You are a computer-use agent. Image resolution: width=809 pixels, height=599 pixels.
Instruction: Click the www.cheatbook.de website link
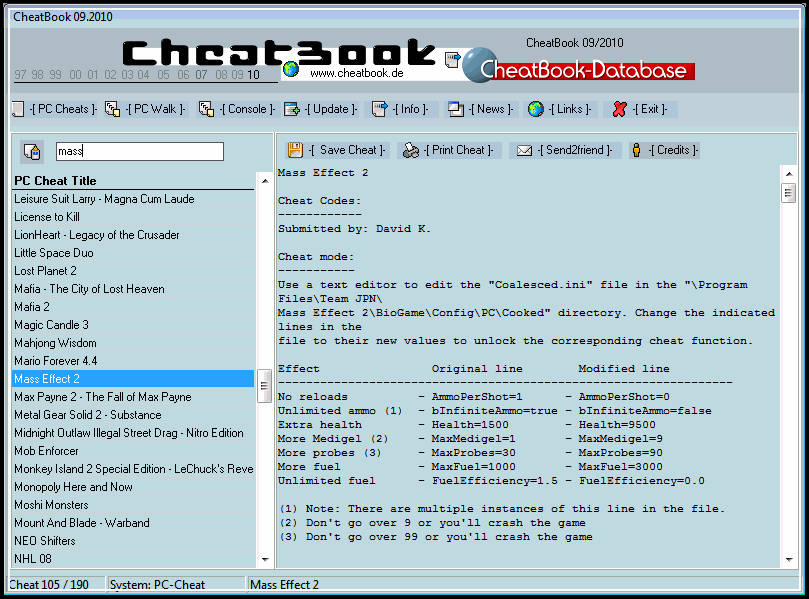click(x=357, y=73)
